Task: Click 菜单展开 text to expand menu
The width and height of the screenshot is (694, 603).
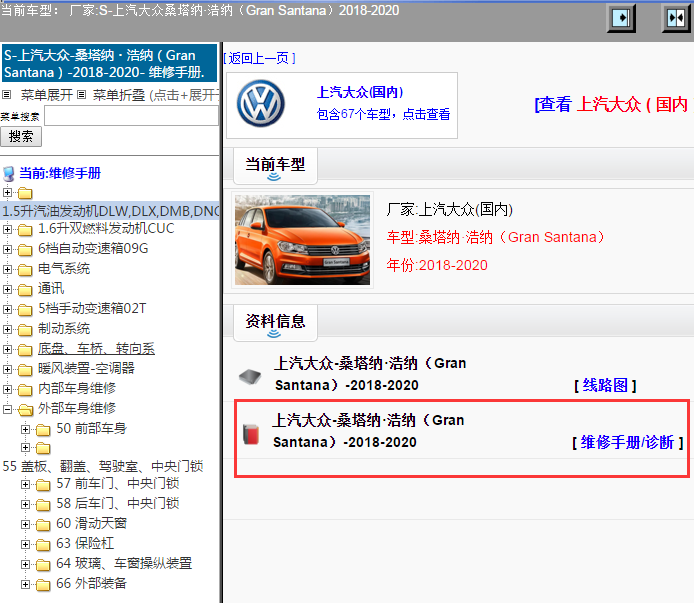Action: (46, 94)
